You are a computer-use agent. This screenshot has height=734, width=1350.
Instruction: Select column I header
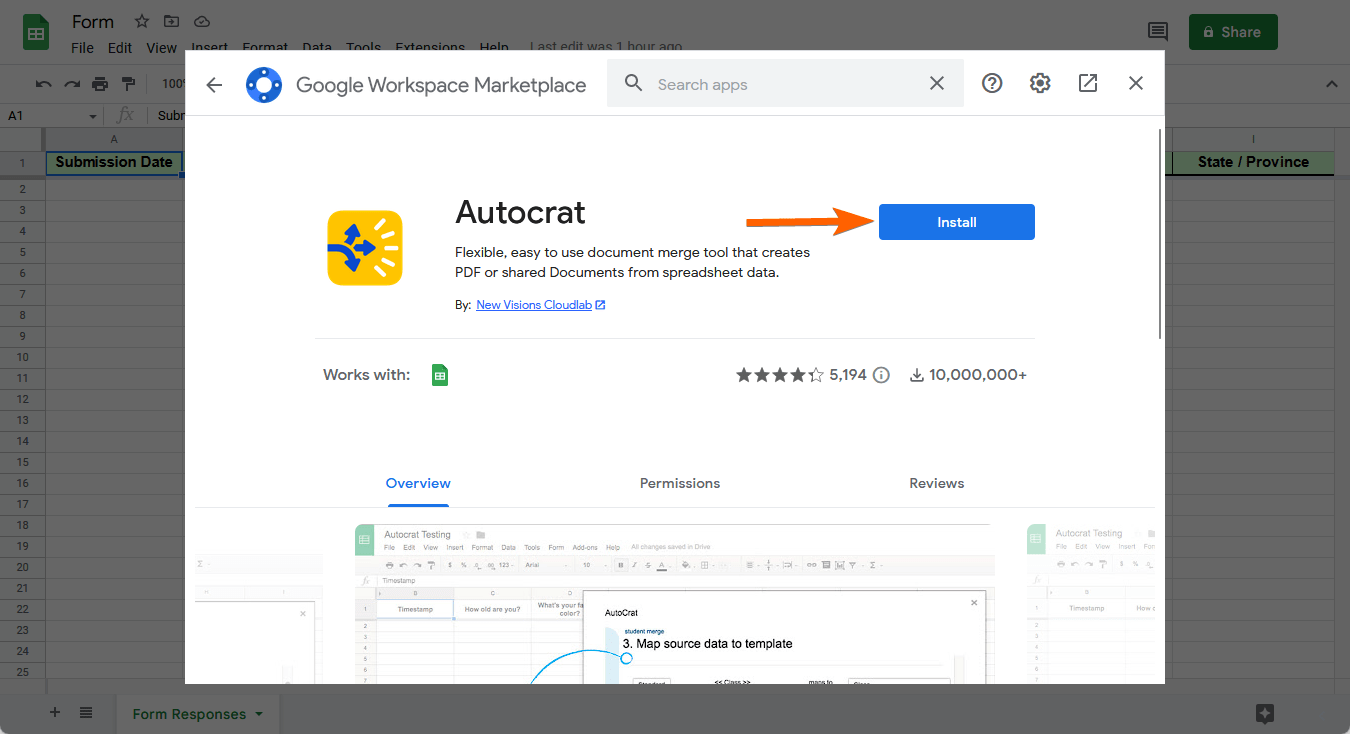(x=1253, y=139)
